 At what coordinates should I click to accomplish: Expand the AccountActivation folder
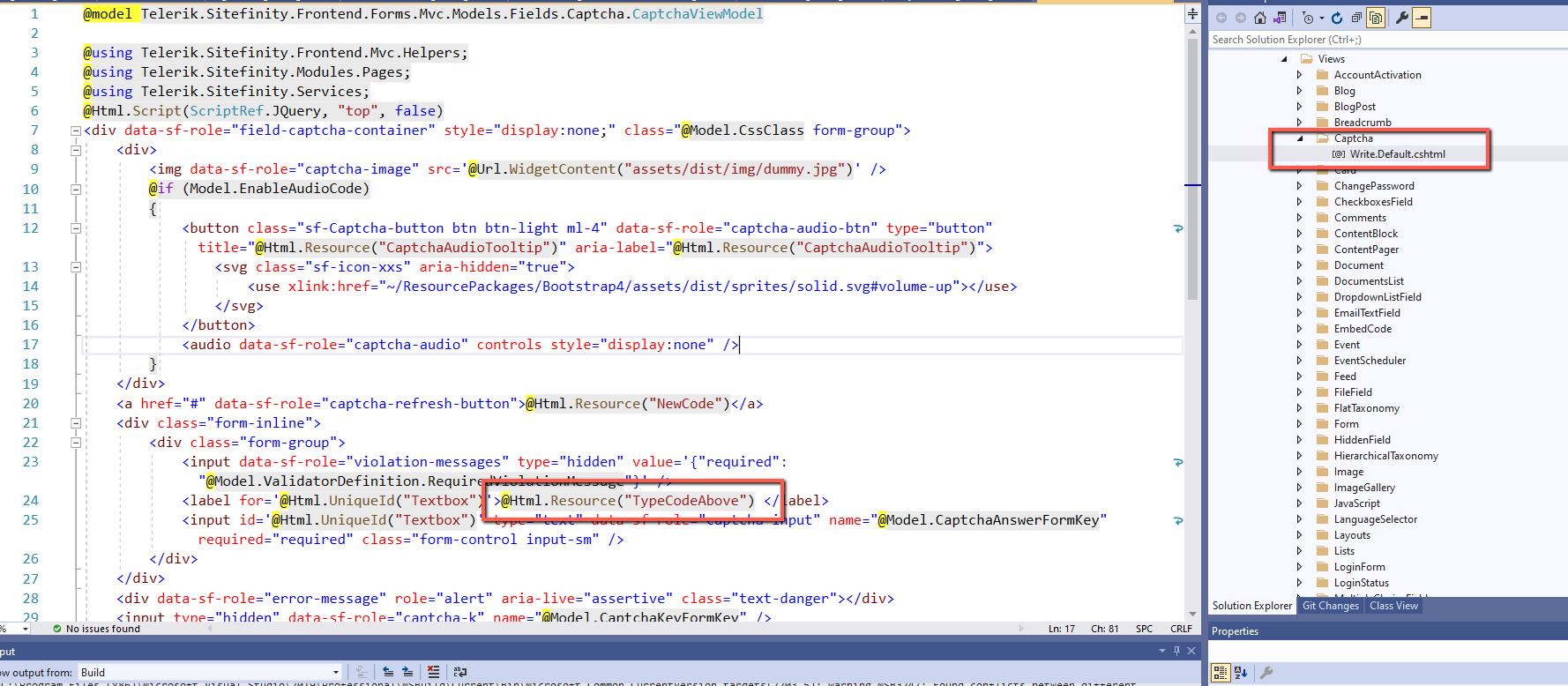coord(1300,75)
